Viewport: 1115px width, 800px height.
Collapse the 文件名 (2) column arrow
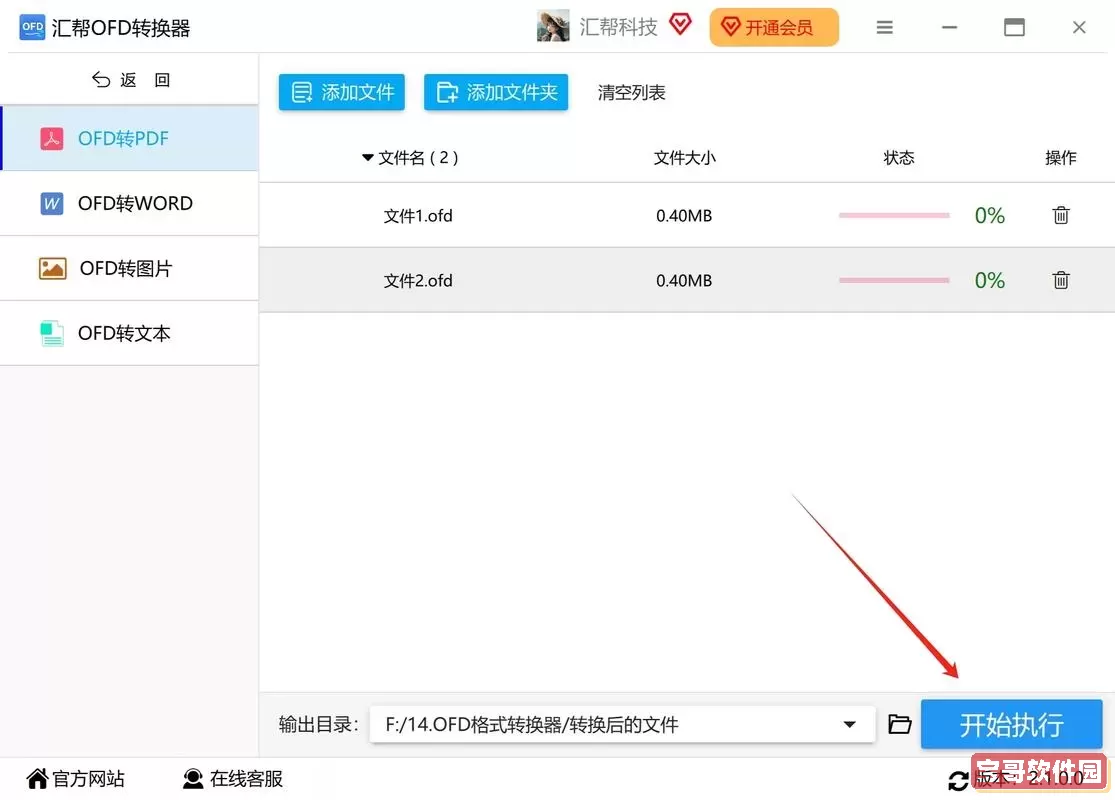pyautogui.click(x=368, y=157)
